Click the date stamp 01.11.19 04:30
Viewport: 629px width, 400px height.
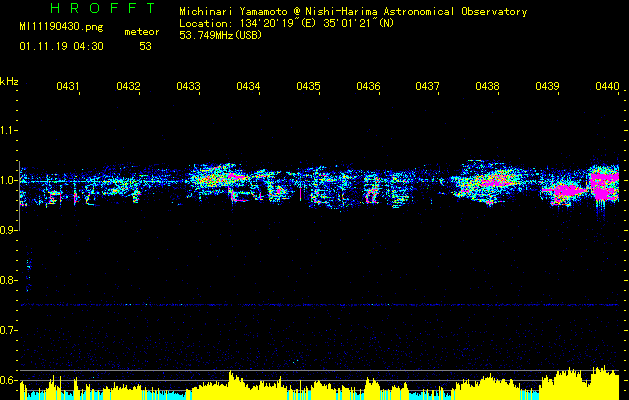[x=61, y=47]
